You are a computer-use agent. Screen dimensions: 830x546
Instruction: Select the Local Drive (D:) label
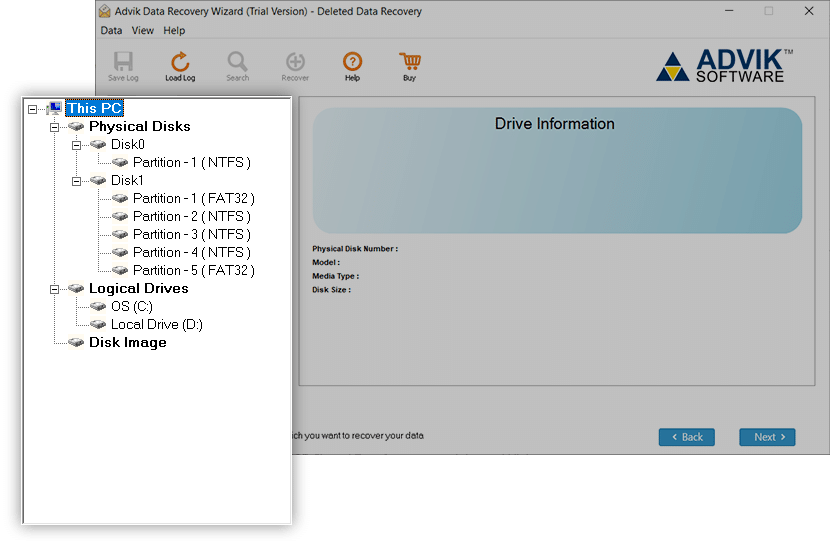pyautogui.click(x=157, y=325)
